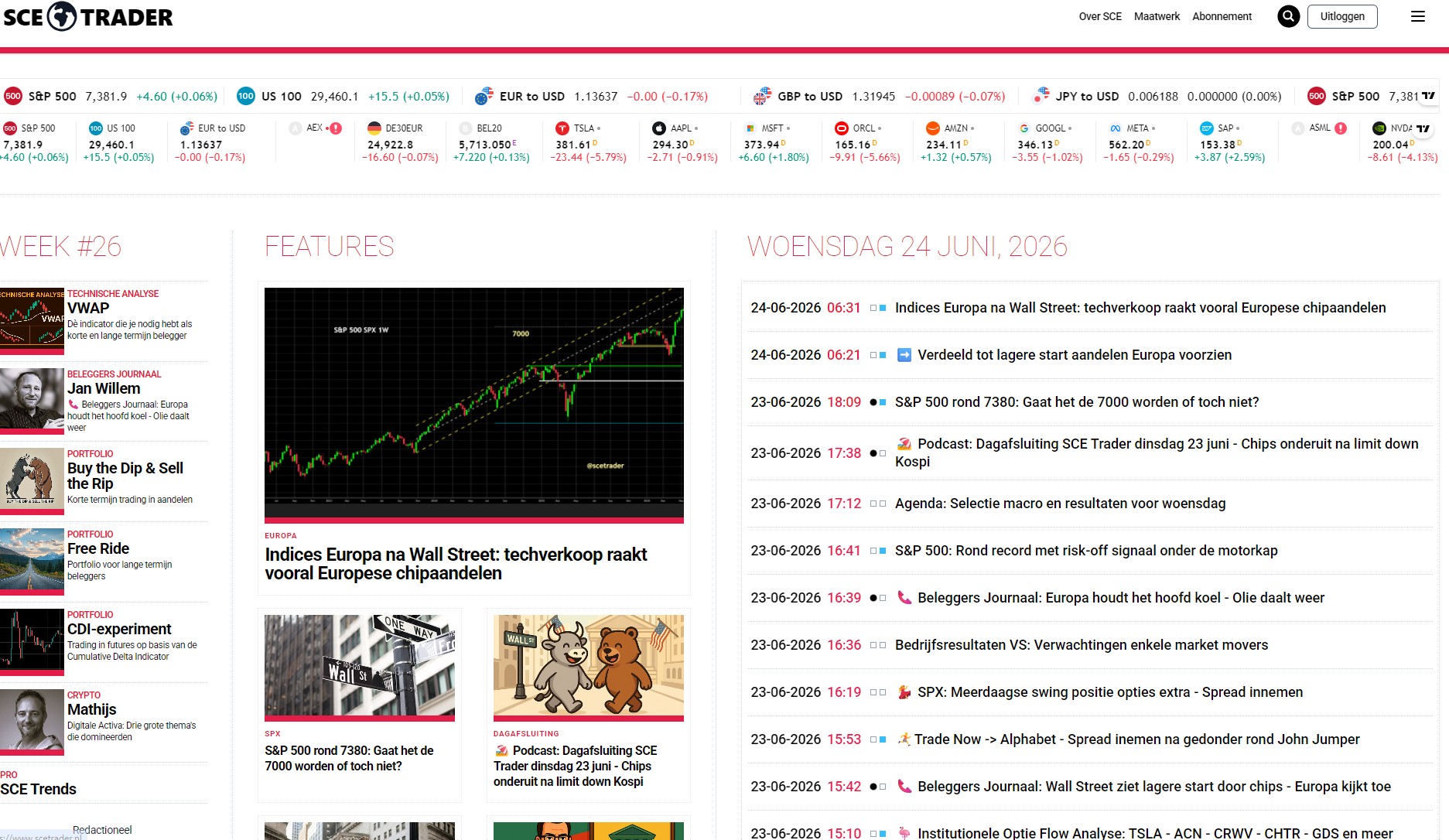The width and height of the screenshot is (1449, 840).
Task: Click the icon before 'SPX: Meerdaagse swing positie'
Action: [904, 692]
